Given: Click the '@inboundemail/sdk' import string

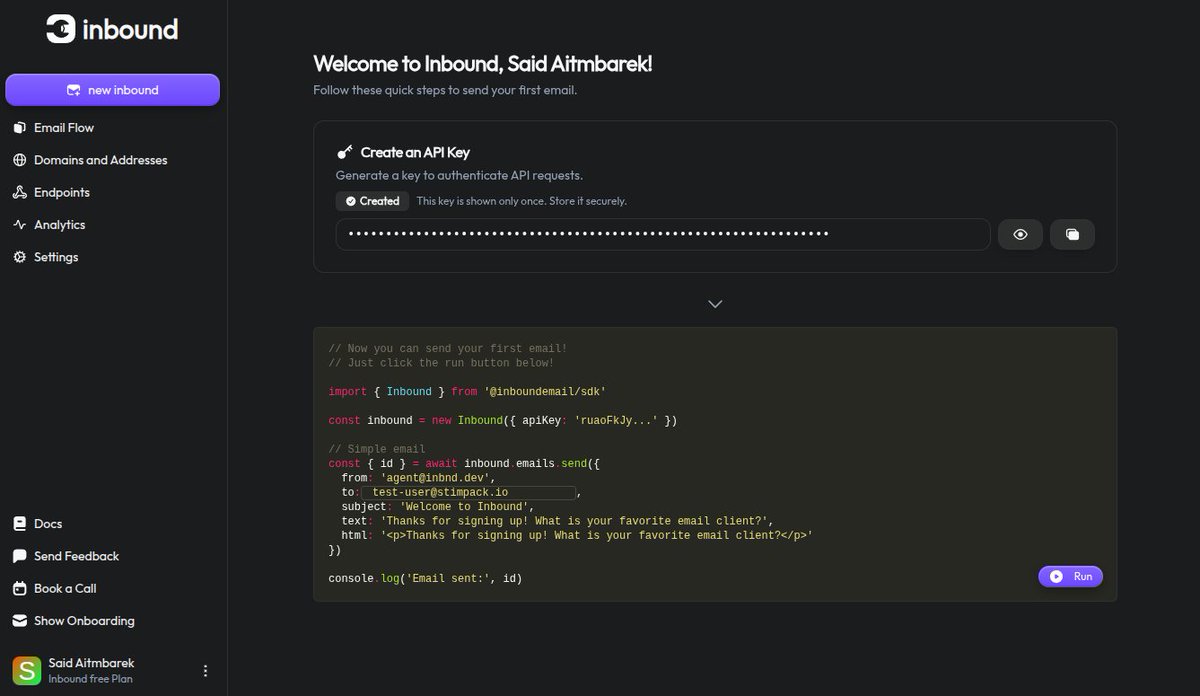Looking at the screenshot, I should point(545,392).
